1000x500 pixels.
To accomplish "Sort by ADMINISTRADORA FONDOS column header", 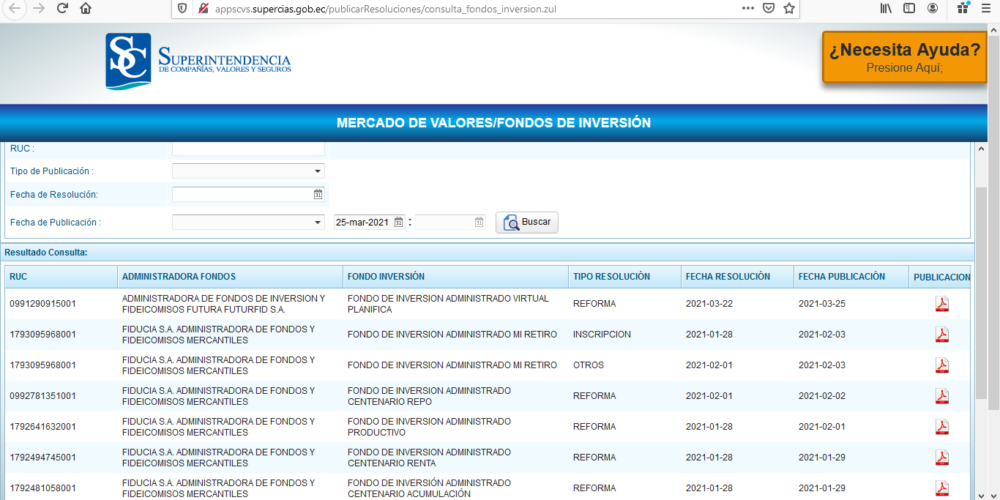I will tap(178, 276).
